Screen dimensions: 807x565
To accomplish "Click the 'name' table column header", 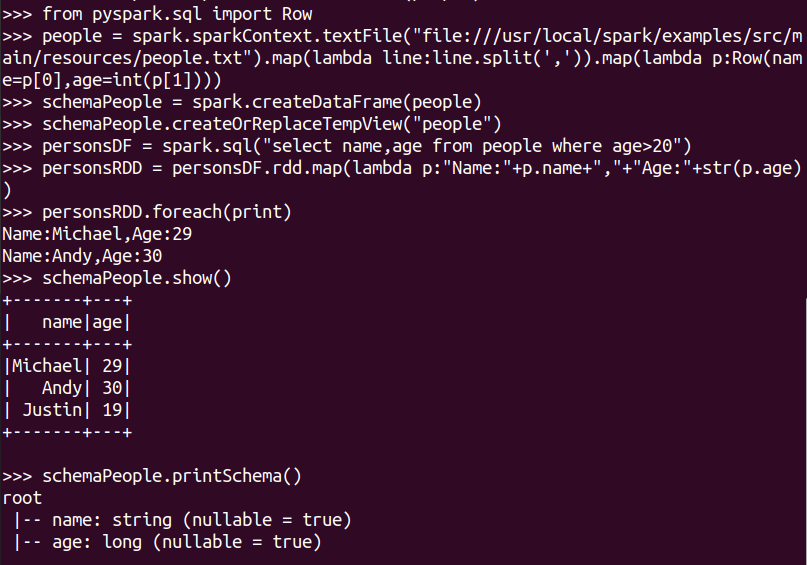I will 62,323.
